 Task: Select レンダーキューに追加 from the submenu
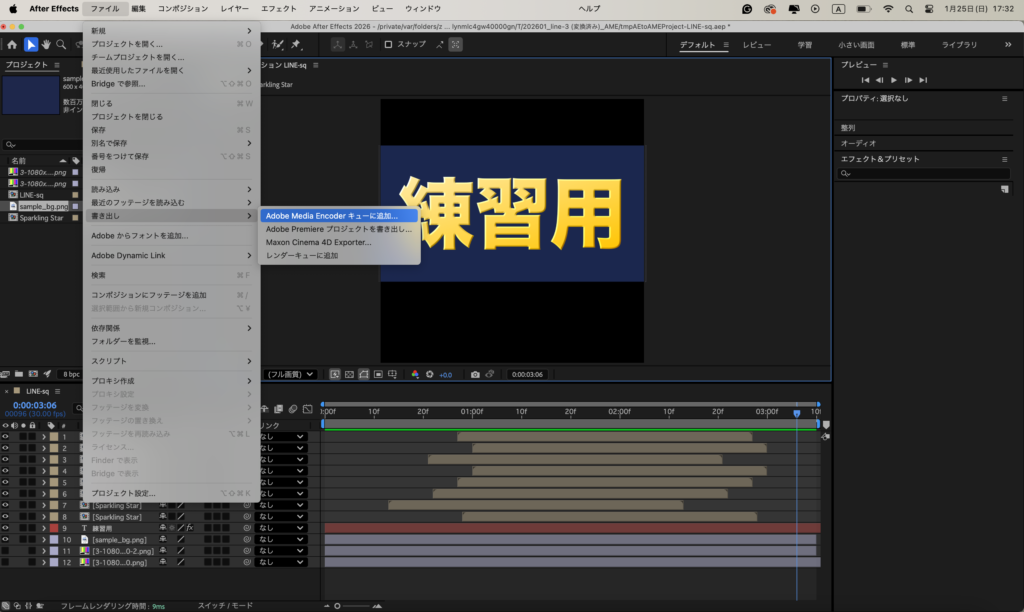(x=301, y=256)
